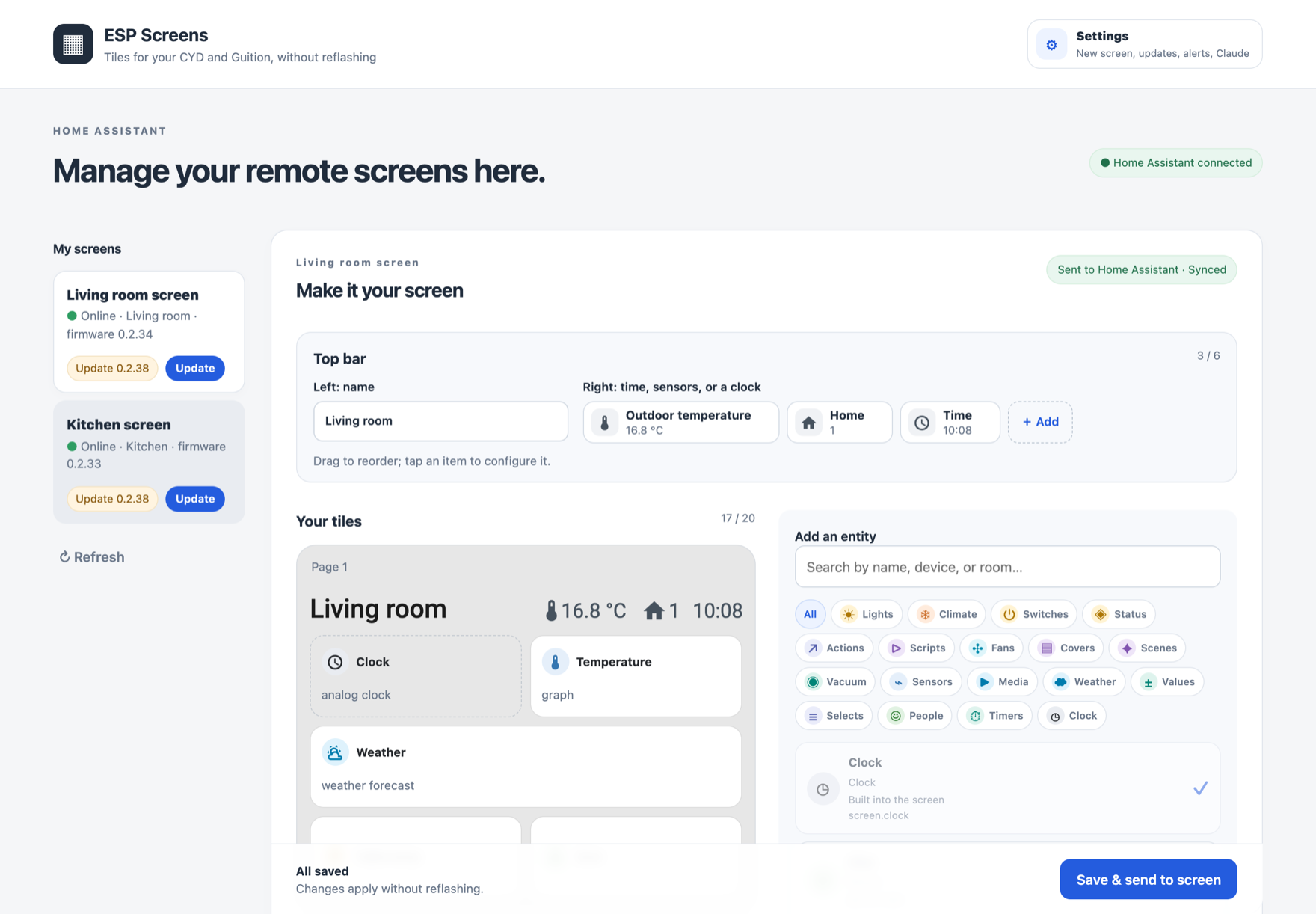Select the Clock entity result row
Image resolution: width=1316 pixels, height=914 pixels.
[1007, 788]
